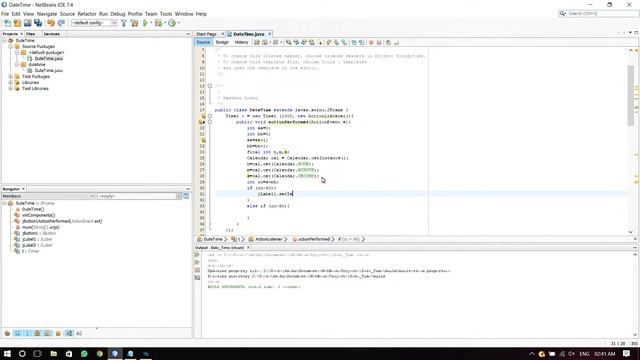This screenshot has height=360, width=640.
Task: Click the Undo toolbar icon
Action: [51, 23]
